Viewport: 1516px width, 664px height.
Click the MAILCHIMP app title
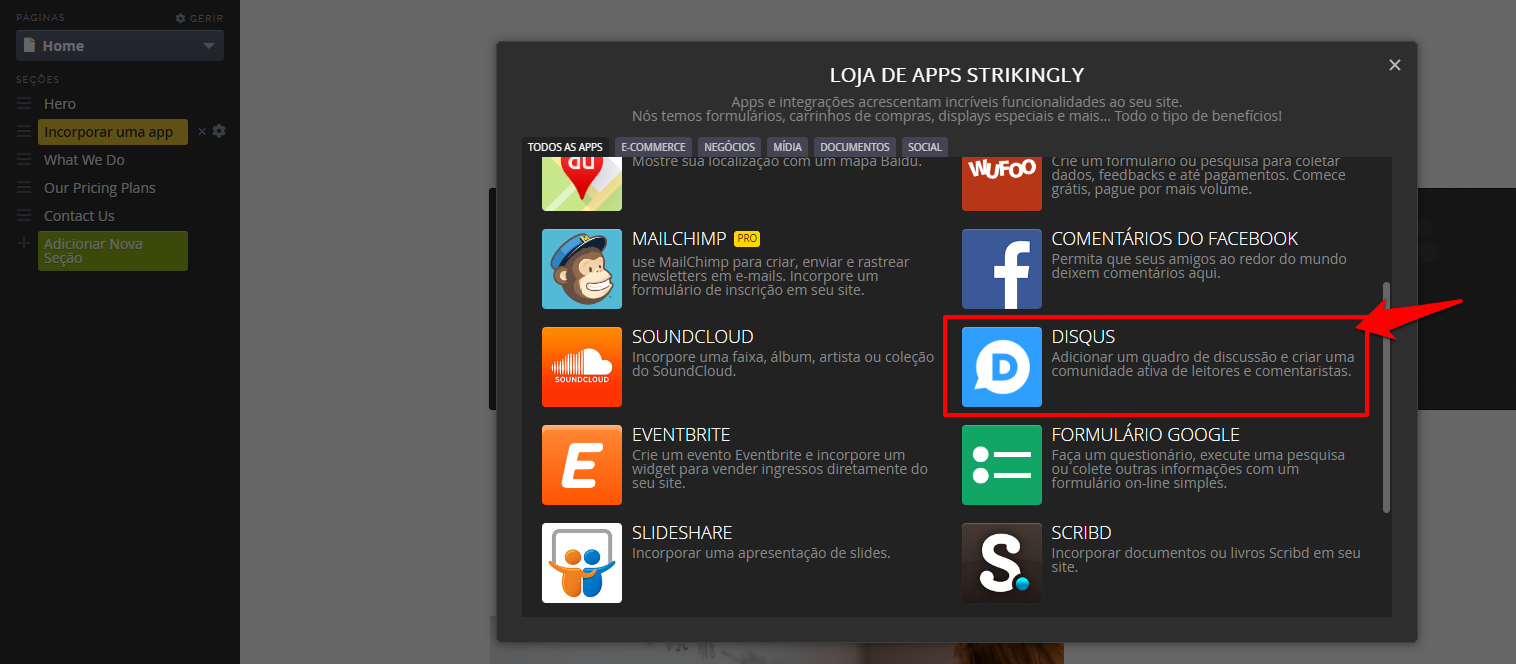click(679, 239)
